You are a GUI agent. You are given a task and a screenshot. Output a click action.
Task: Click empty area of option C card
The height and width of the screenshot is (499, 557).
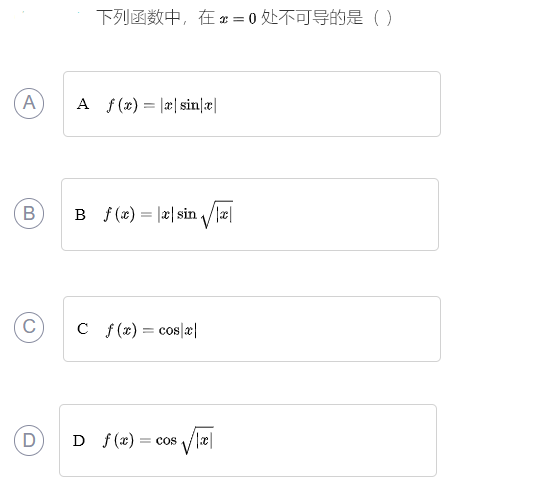[320, 329]
